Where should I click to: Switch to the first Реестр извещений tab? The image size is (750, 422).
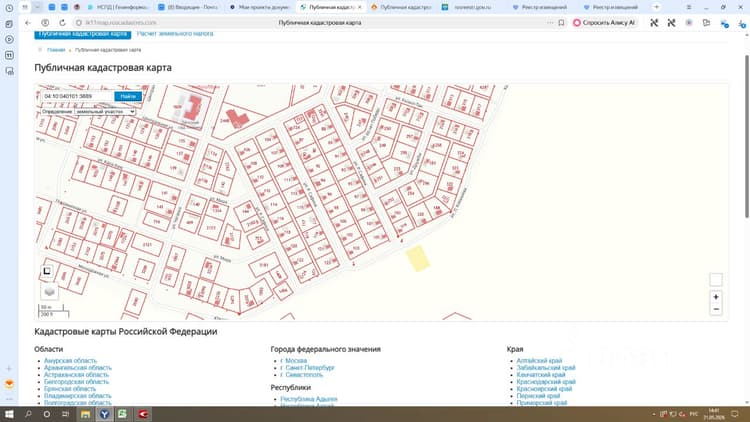tap(542, 7)
